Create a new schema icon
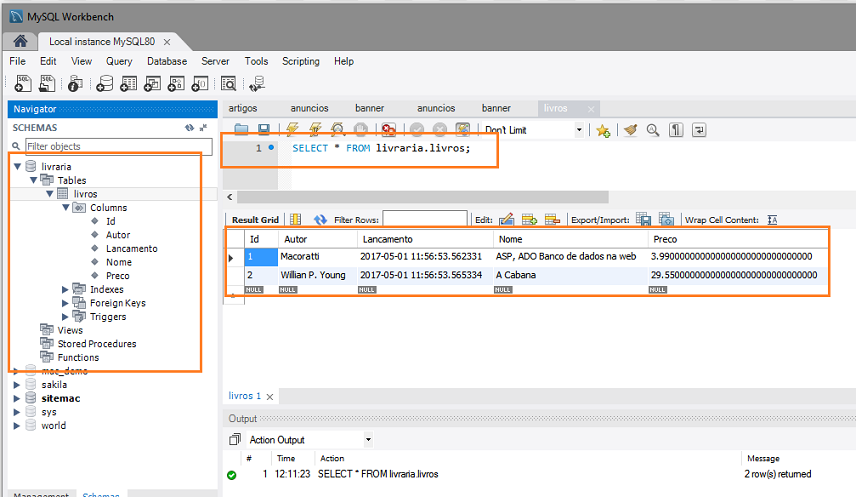Image resolution: width=856 pixels, height=497 pixels. tap(104, 84)
